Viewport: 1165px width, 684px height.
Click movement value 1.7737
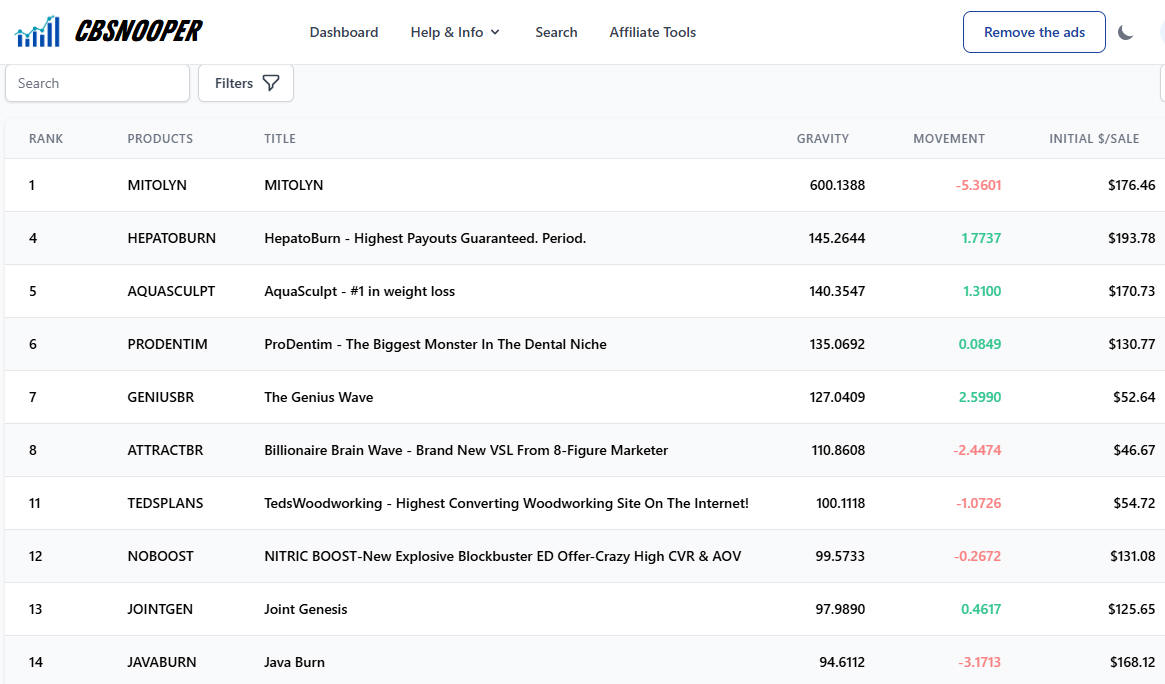pos(981,238)
